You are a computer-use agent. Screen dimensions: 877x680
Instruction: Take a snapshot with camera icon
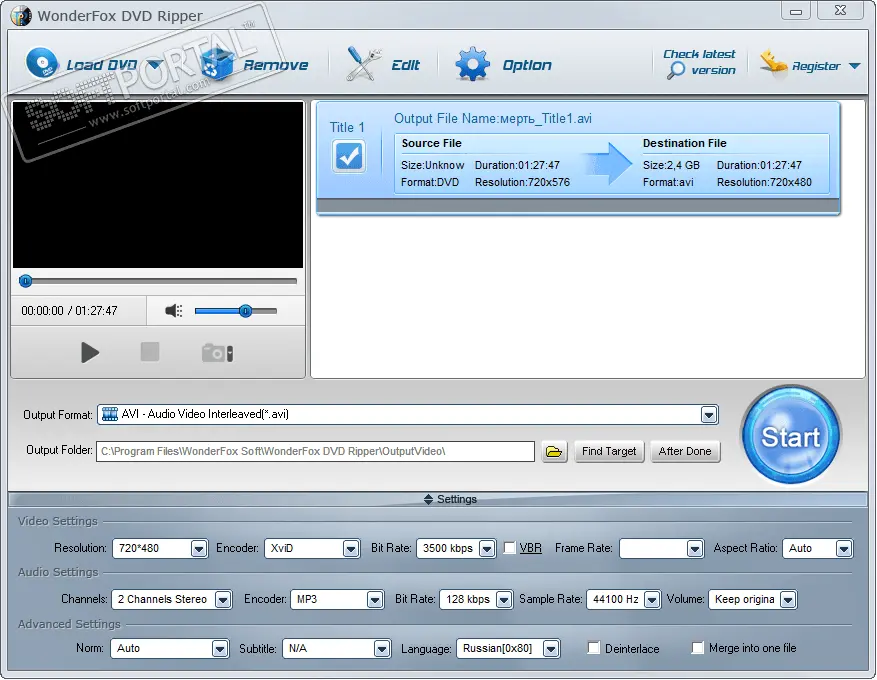pyautogui.click(x=217, y=352)
